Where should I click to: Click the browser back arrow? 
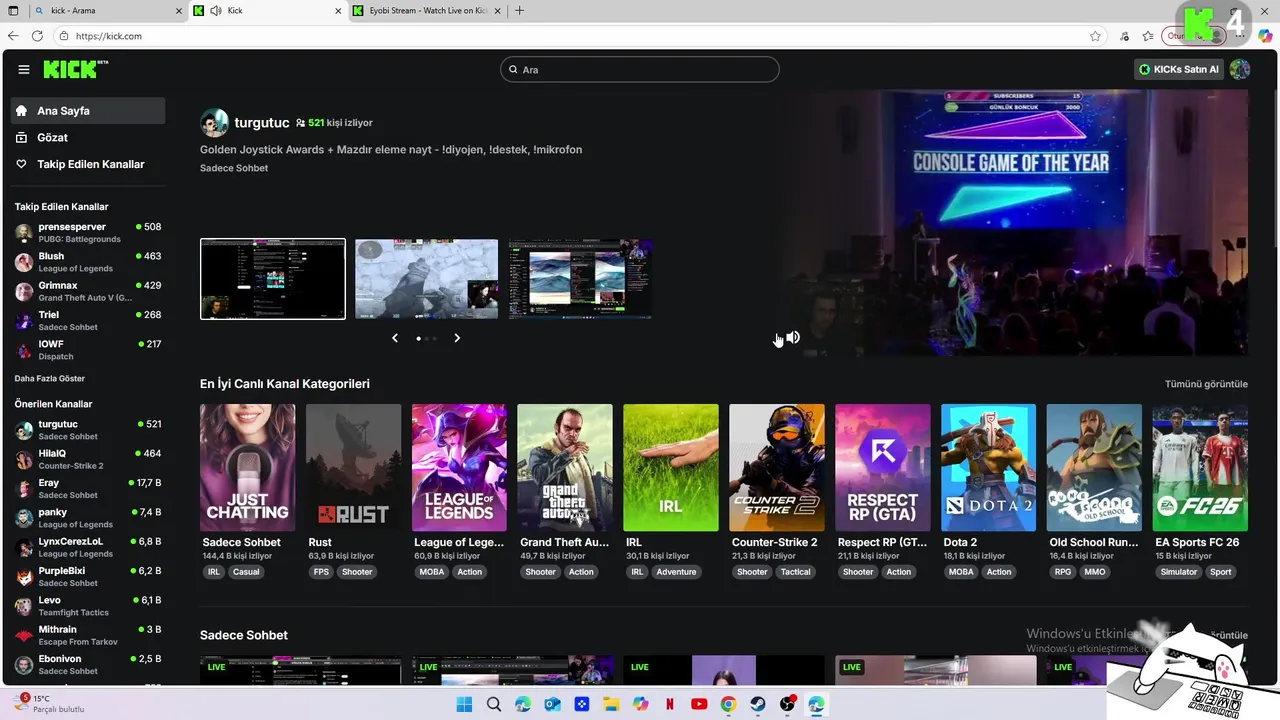14,36
